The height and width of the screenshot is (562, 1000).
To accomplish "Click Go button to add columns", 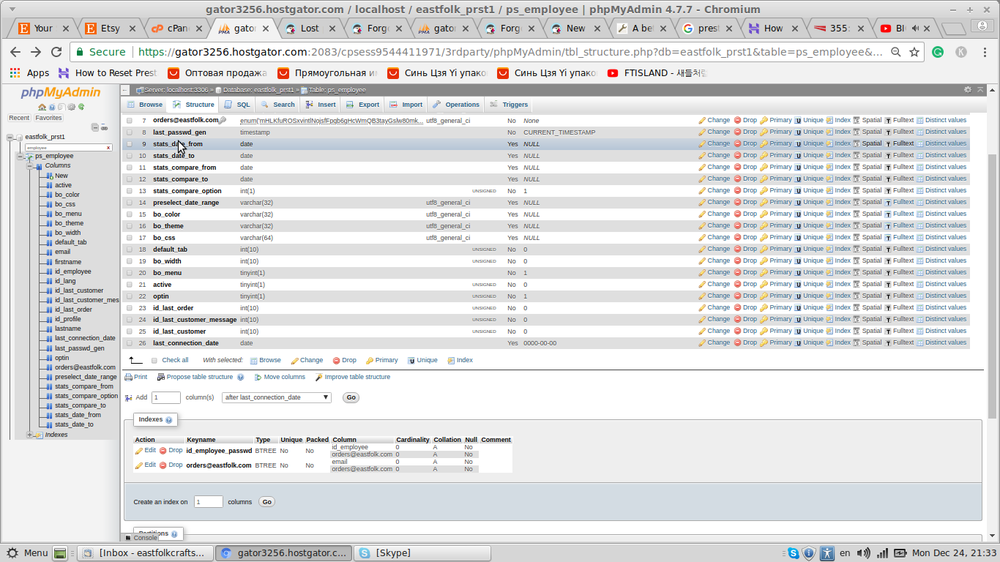I will click(351, 397).
